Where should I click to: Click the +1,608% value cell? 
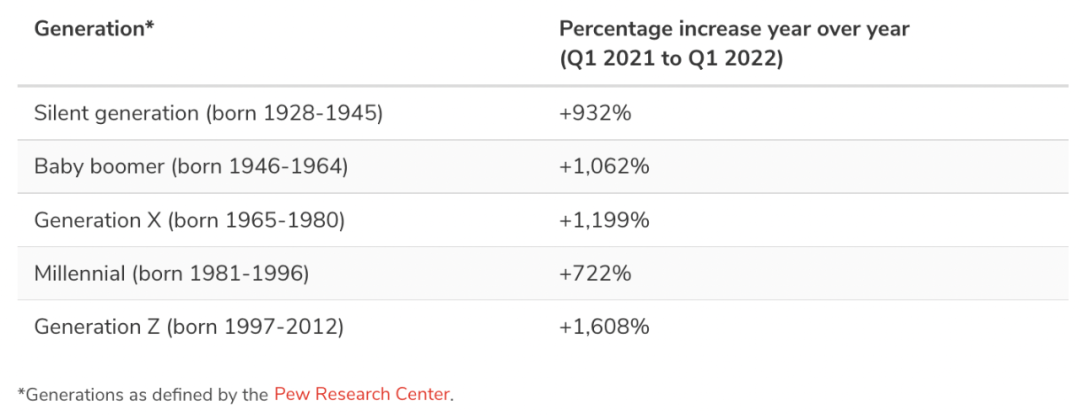tap(604, 326)
